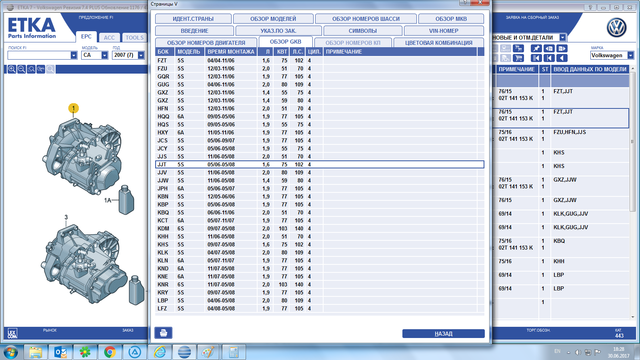This screenshot has height=360, width=640.
Task: Click the shopping cart order icon
Action: coord(518,58)
